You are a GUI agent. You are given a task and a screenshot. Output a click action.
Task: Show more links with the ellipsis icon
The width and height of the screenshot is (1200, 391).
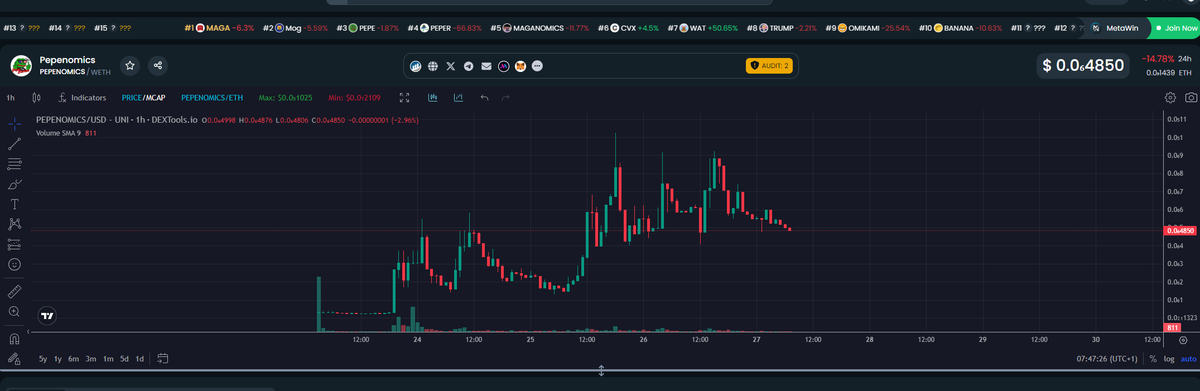click(x=537, y=66)
